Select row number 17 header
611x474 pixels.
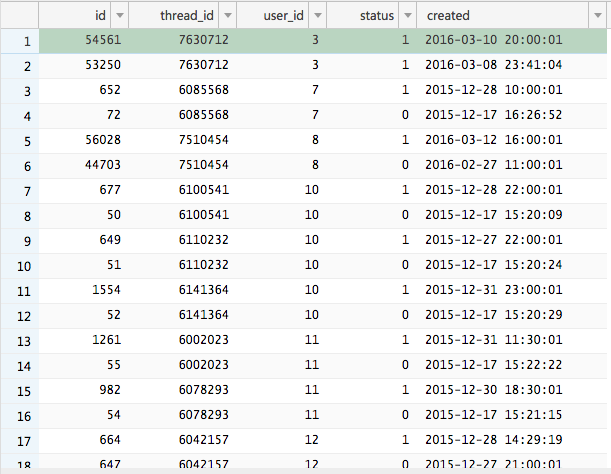point(20,441)
